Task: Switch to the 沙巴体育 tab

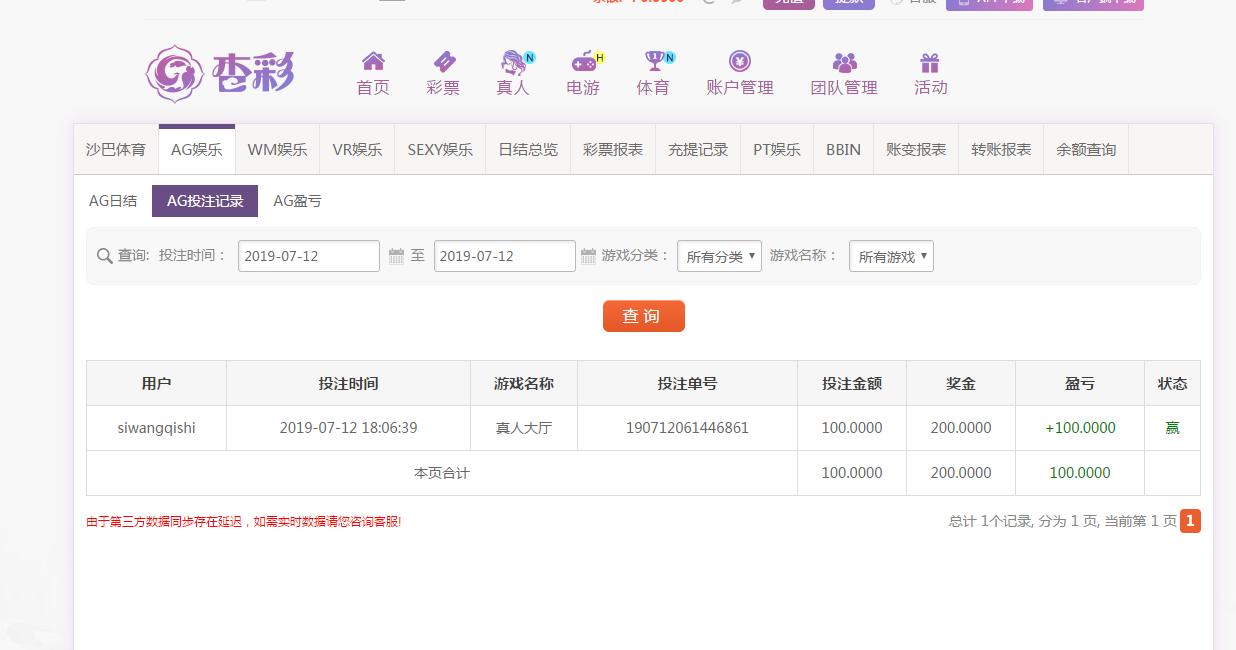Action: coord(116,150)
